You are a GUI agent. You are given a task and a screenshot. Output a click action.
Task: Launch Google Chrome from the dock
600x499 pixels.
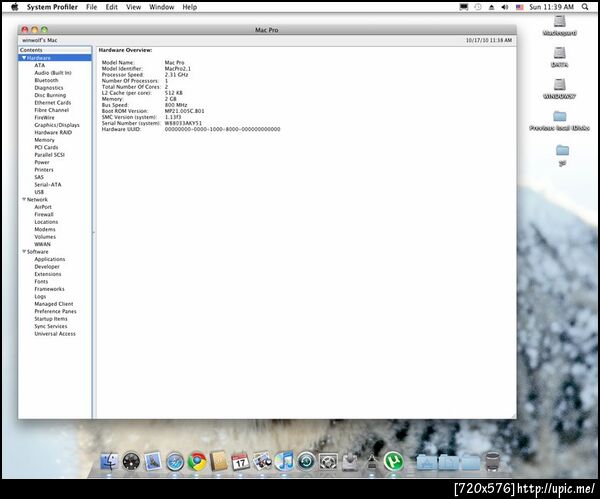[197, 461]
